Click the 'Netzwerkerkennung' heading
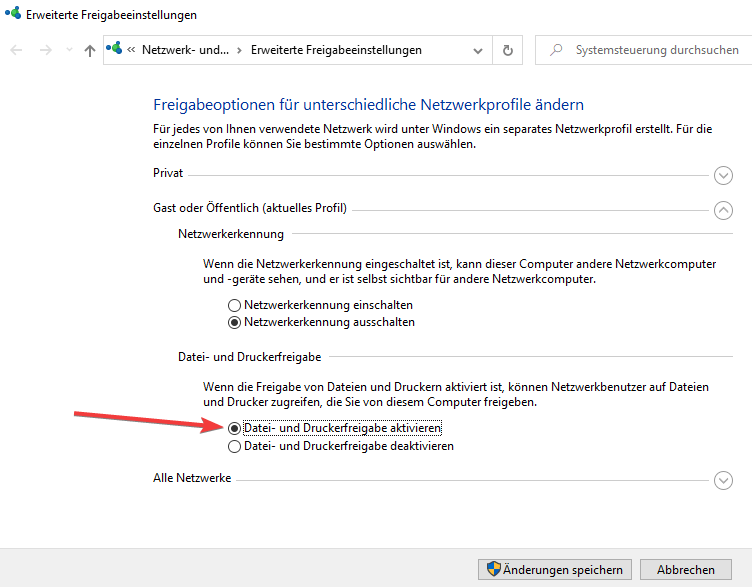 click(x=231, y=234)
